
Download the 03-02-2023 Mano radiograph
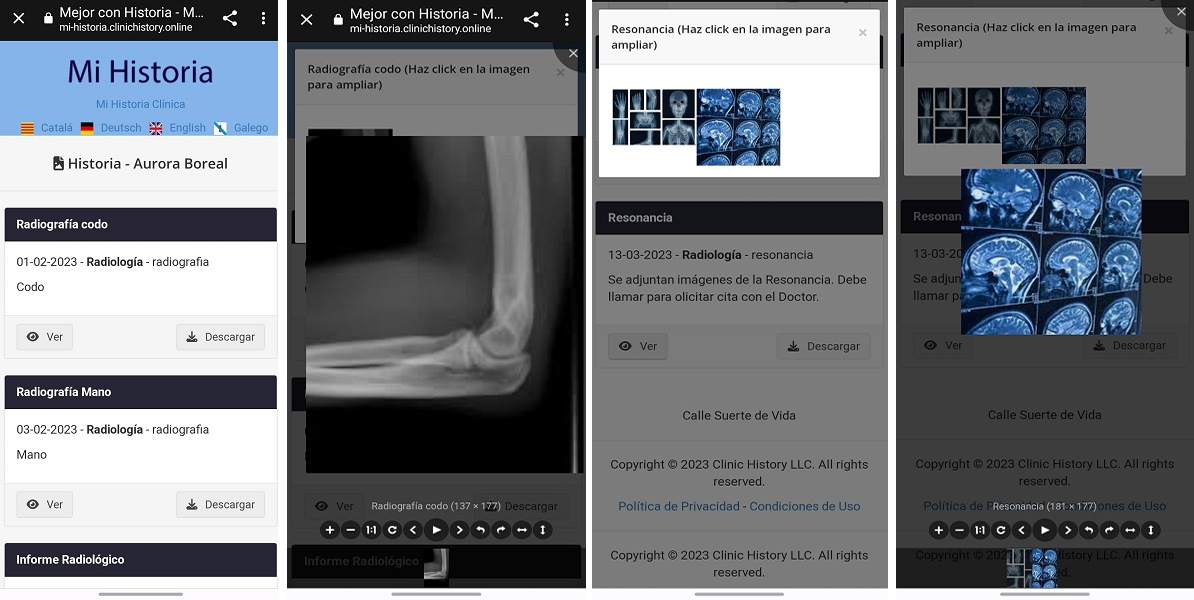[x=220, y=504]
